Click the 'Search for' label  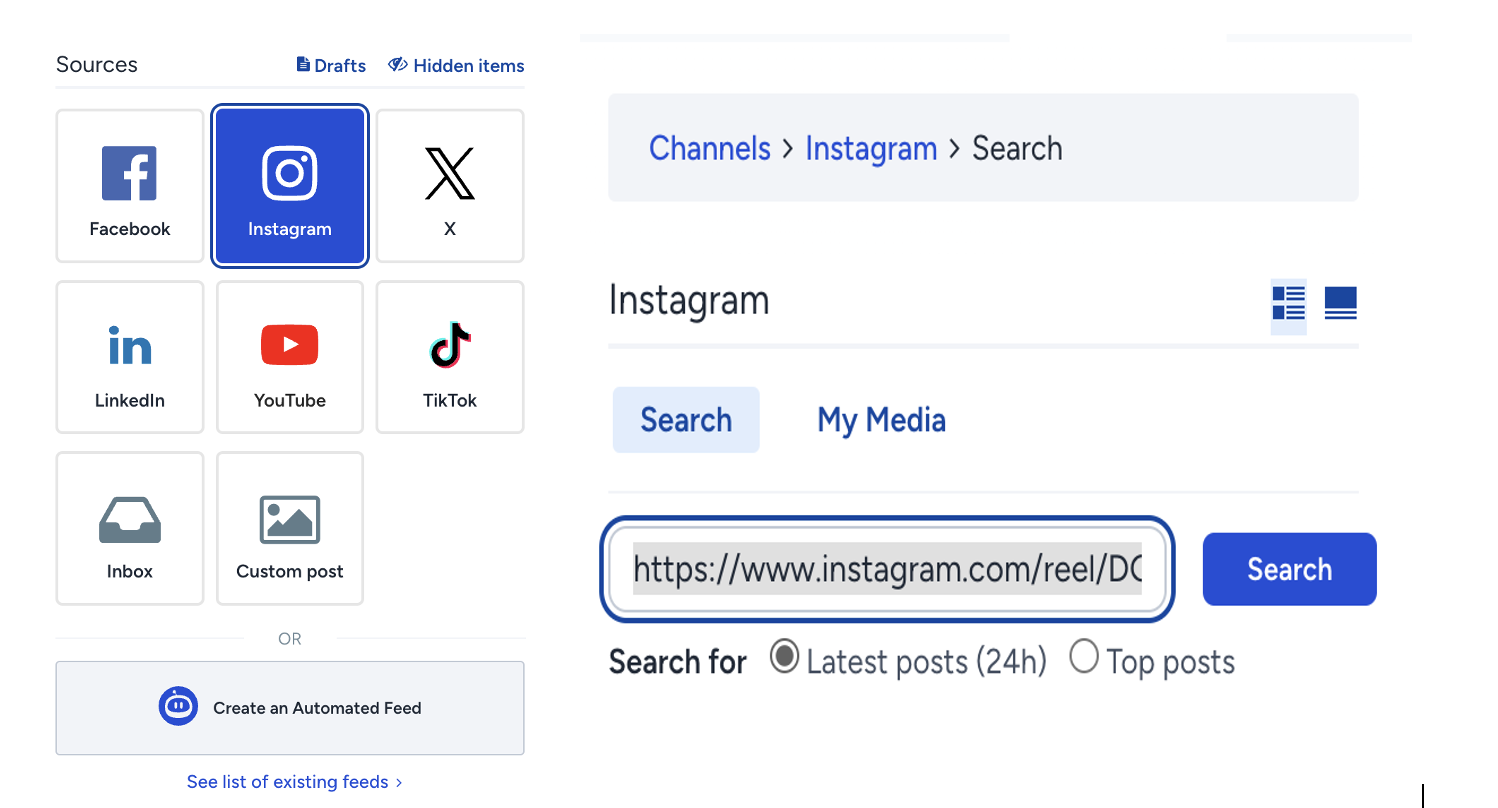678,662
